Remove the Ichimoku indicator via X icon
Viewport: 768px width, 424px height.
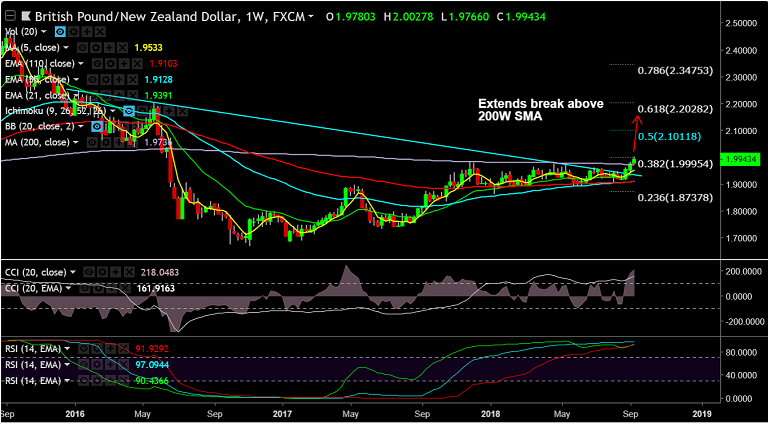pyautogui.click(x=182, y=112)
